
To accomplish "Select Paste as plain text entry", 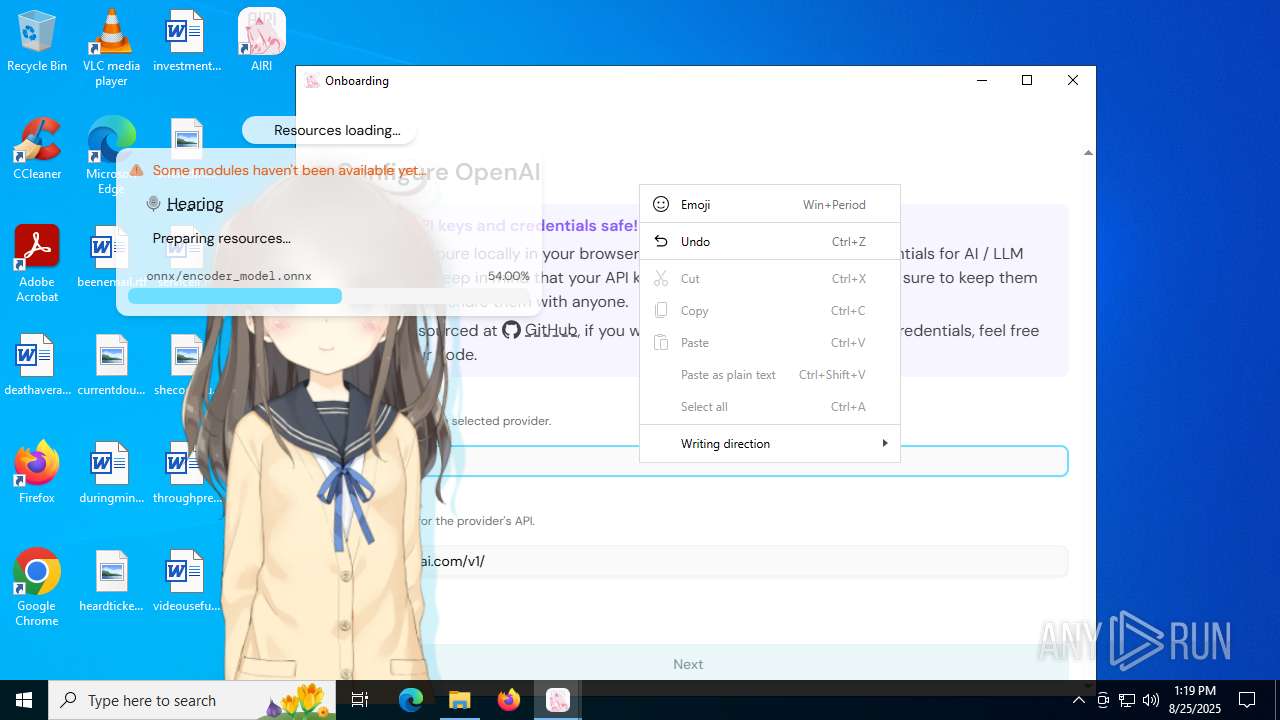I will [770, 374].
